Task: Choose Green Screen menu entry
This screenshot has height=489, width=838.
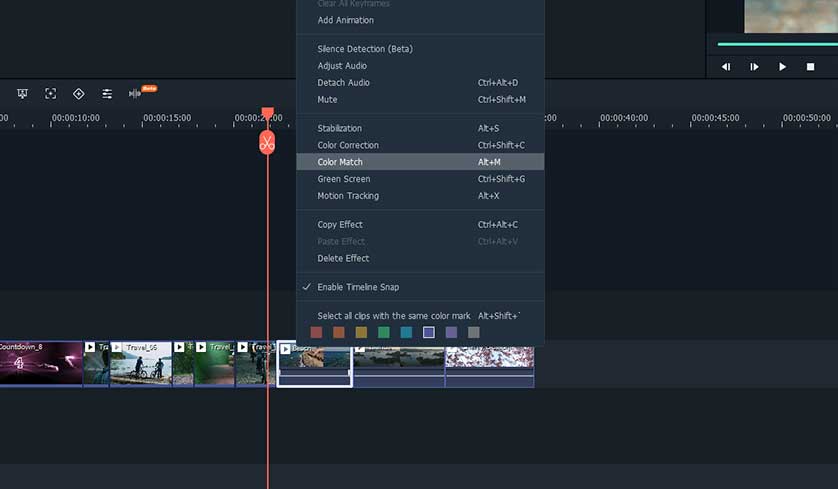Action: (420, 179)
